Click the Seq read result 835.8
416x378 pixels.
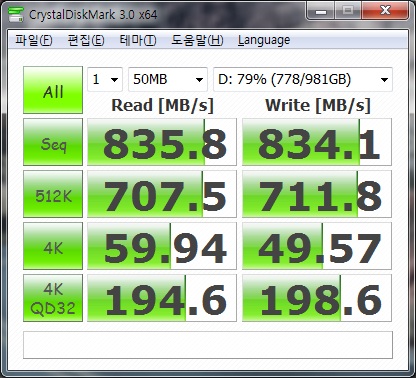tap(162, 142)
